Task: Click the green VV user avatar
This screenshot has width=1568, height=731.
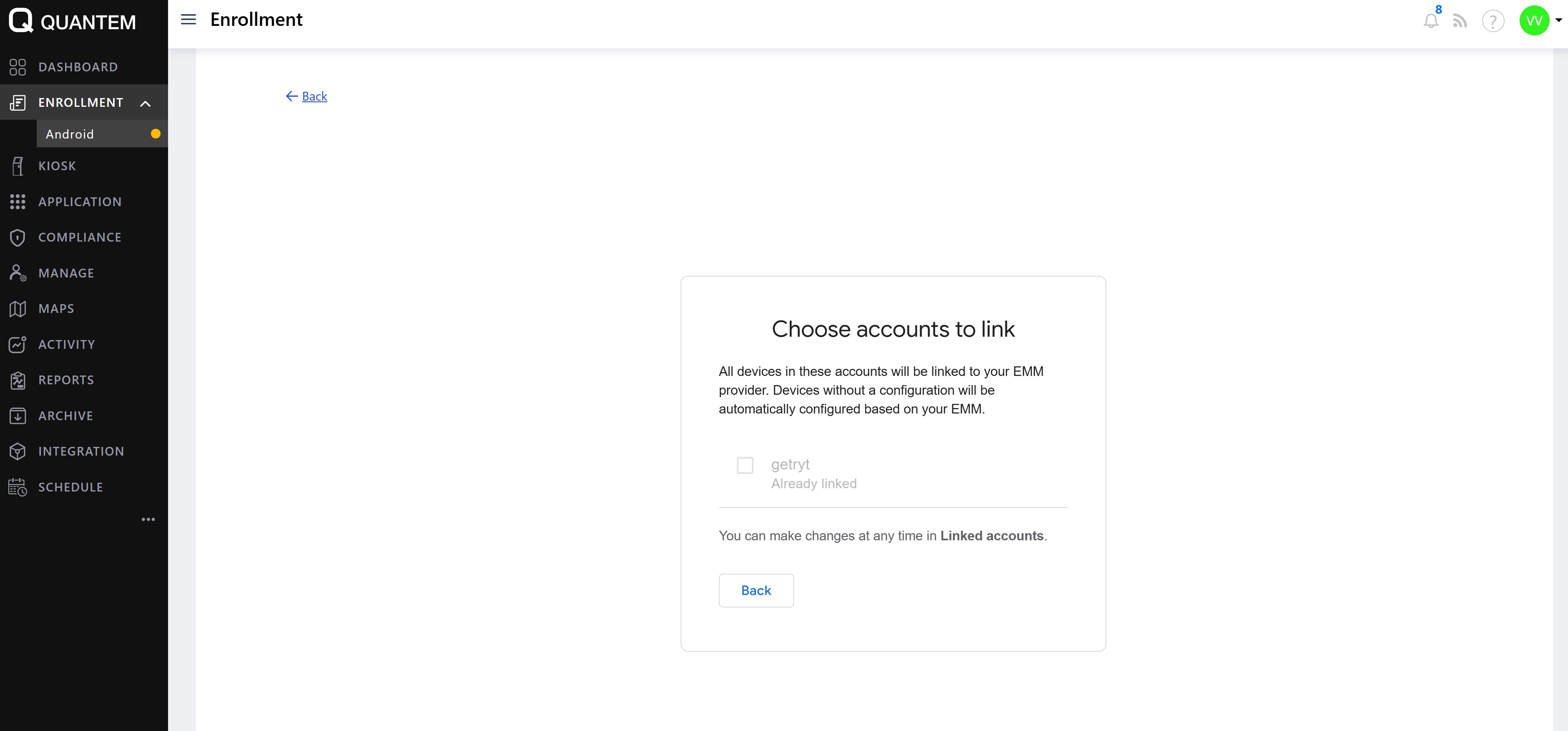Action: point(1534,21)
